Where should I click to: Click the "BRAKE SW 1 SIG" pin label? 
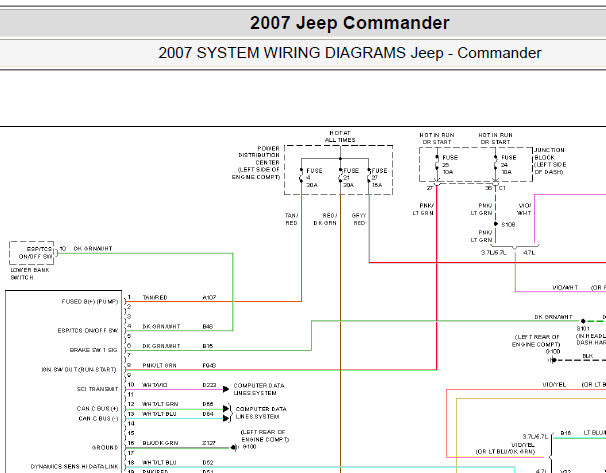[x=93, y=350]
